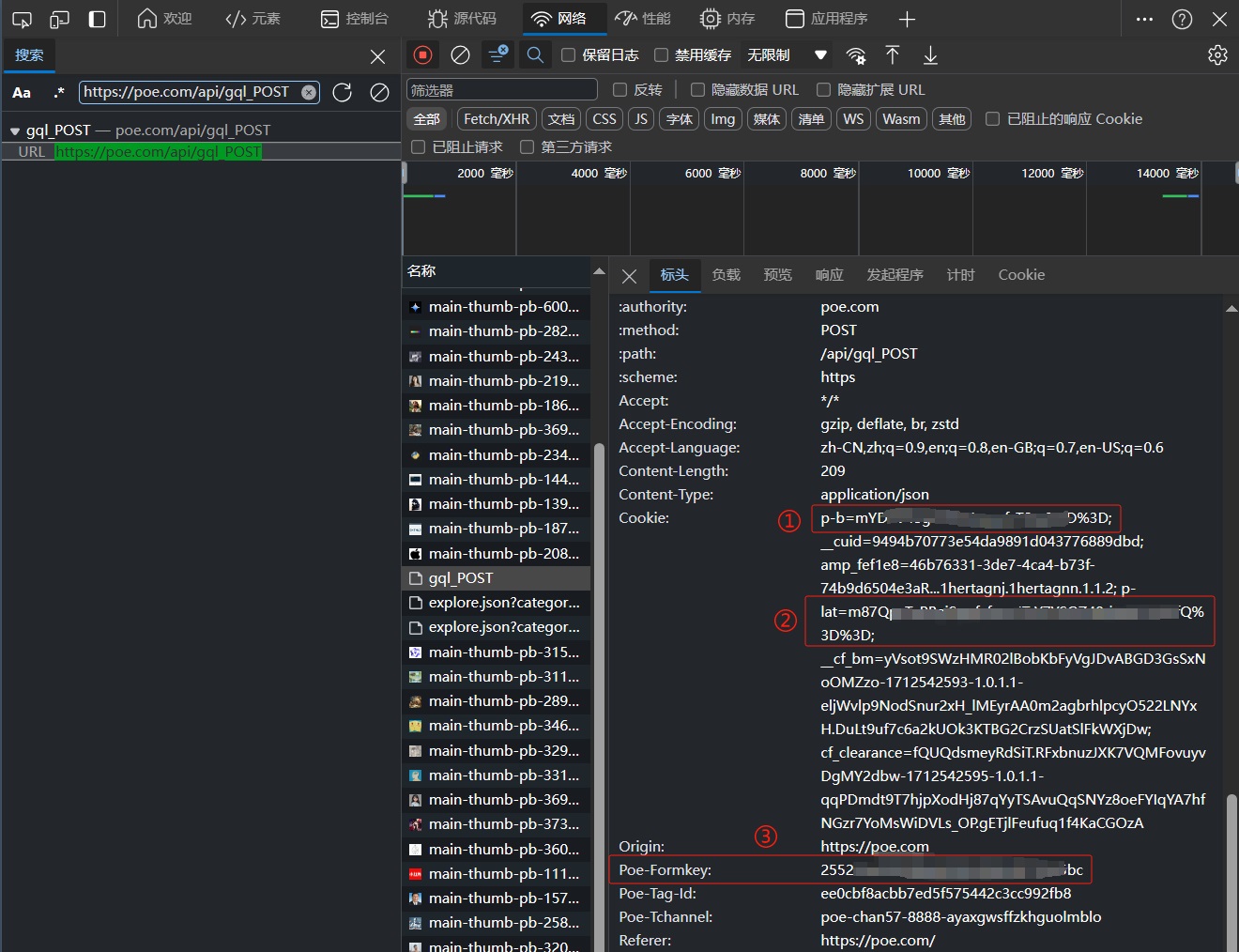Click the headers pane vertical scrollbar
Image resolution: width=1239 pixels, height=952 pixels.
(x=1231, y=872)
